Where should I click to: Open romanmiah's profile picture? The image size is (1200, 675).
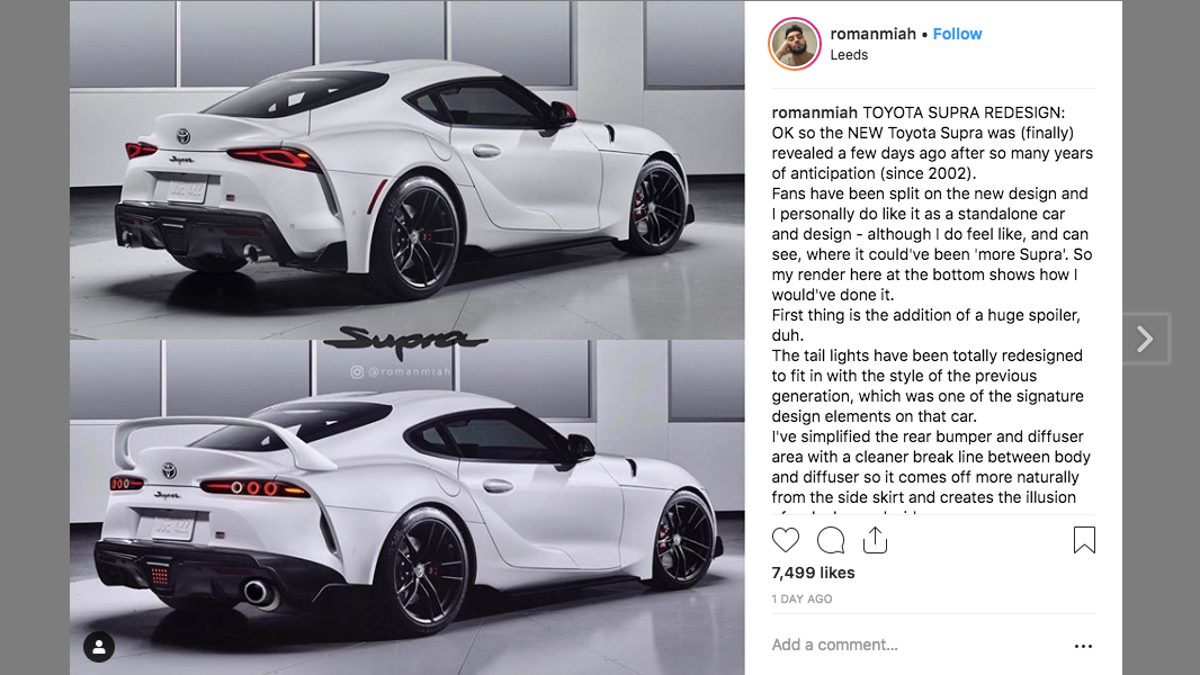point(794,43)
